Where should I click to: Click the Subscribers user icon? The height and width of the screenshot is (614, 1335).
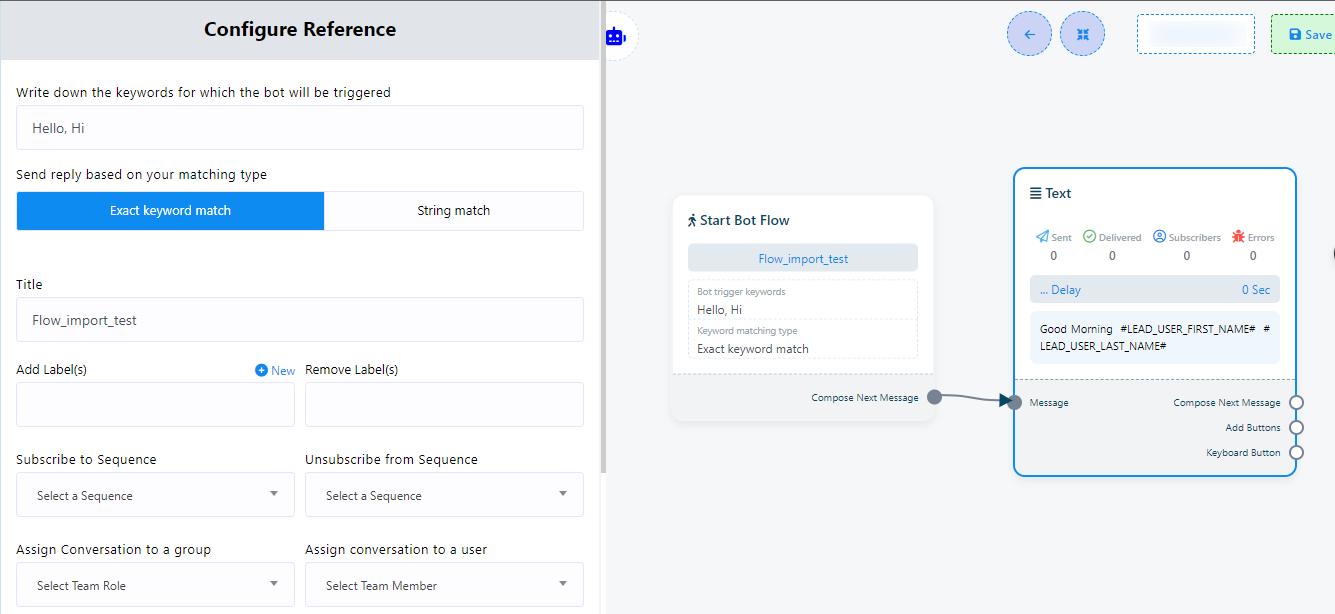point(1159,237)
